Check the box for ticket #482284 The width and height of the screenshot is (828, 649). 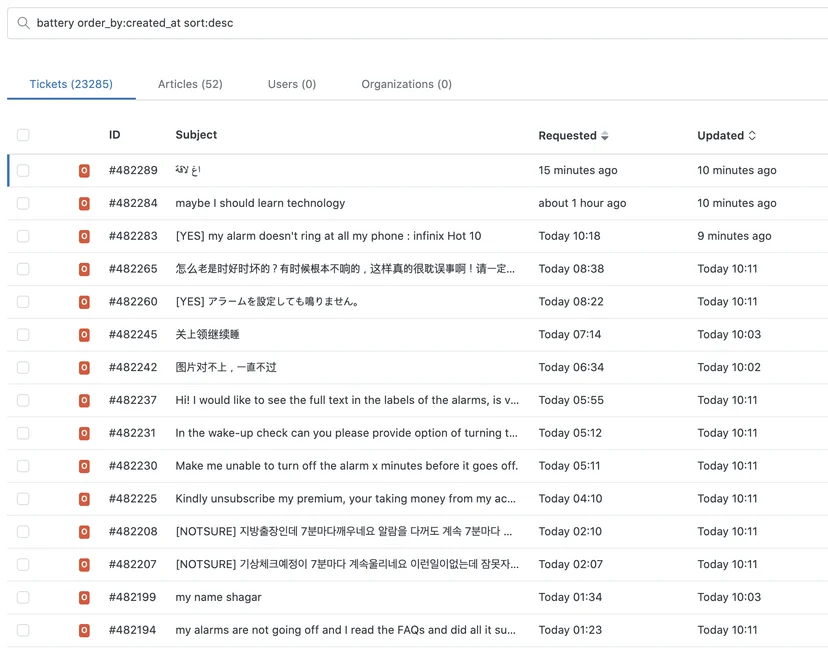coord(23,203)
